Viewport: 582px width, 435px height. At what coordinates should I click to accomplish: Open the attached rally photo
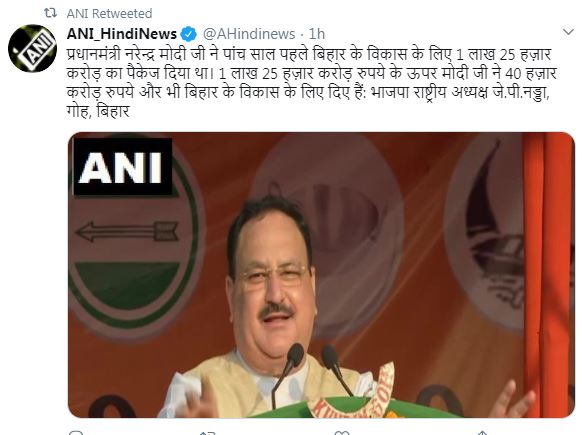(321, 275)
